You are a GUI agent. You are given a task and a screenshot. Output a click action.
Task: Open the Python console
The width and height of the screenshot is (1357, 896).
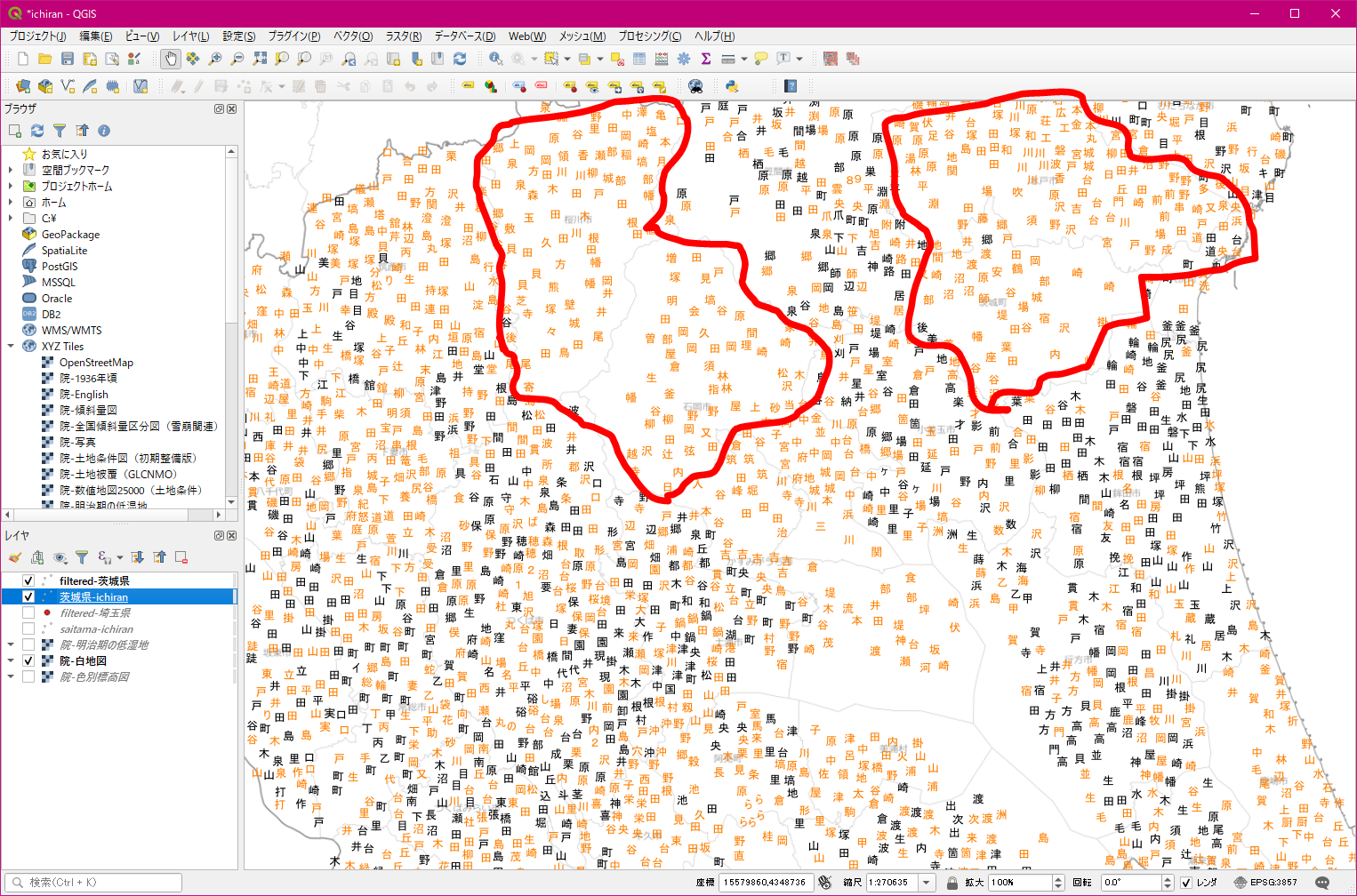(732, 86)
